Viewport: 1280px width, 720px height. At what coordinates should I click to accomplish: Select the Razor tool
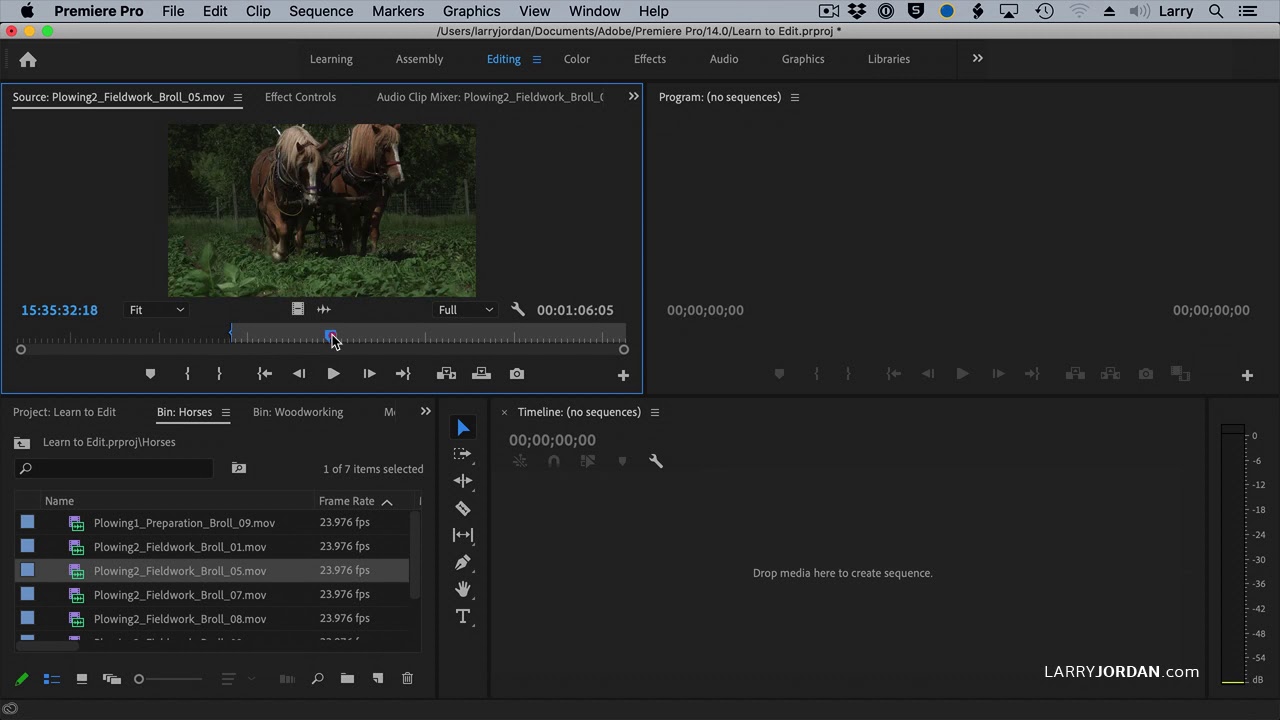(x=463, y=508)
